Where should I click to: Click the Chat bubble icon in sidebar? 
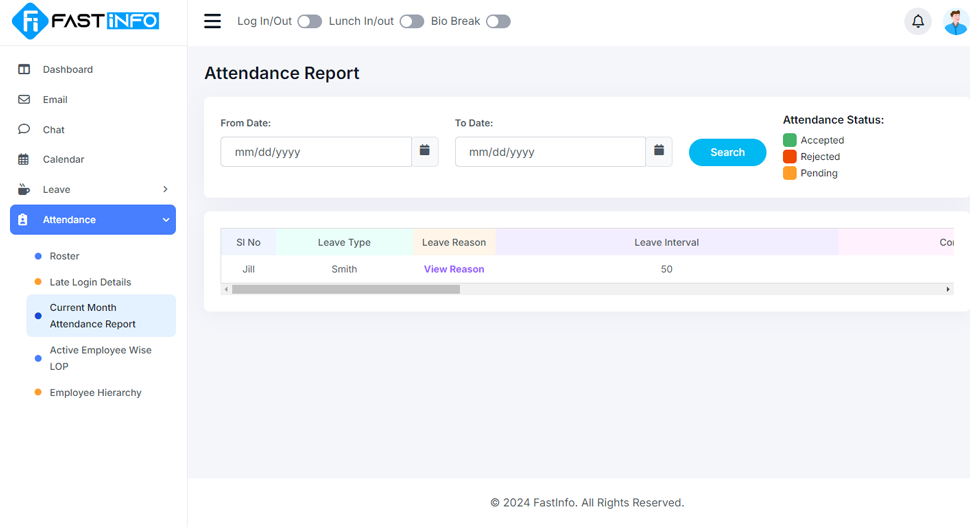point(24,130)
